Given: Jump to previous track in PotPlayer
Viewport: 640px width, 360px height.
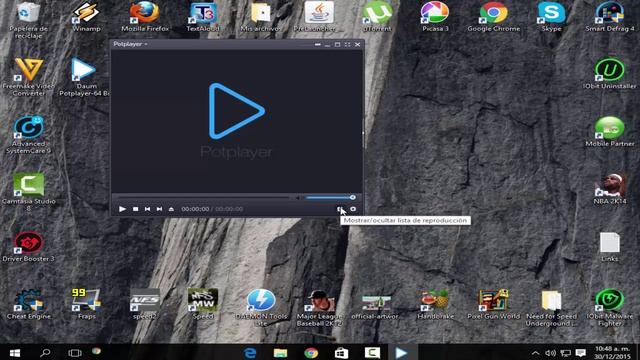Looking at the screenshot, I should 147,209.
